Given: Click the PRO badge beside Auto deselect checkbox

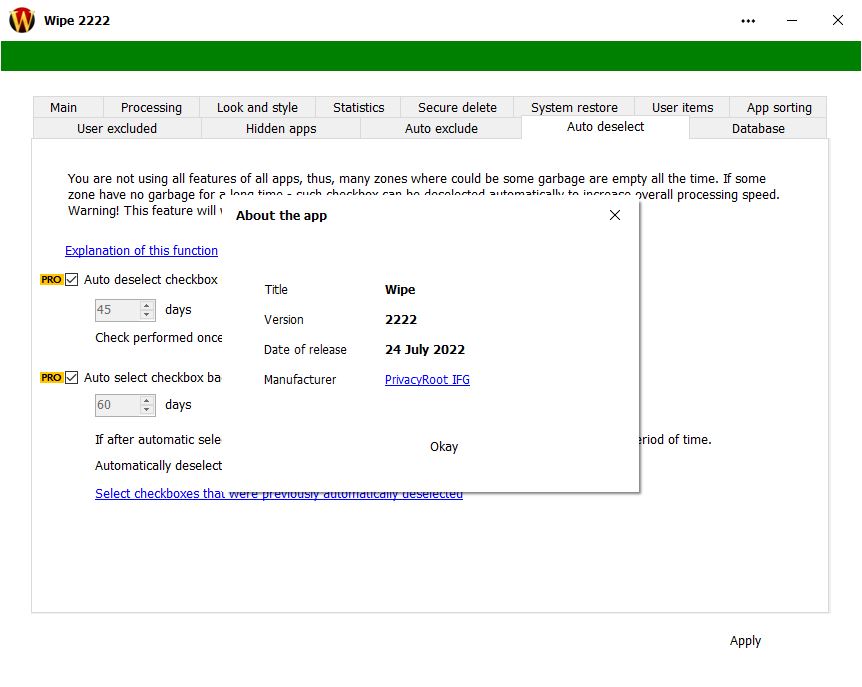Looking at the screenshot, I should [x=51, y=279].
